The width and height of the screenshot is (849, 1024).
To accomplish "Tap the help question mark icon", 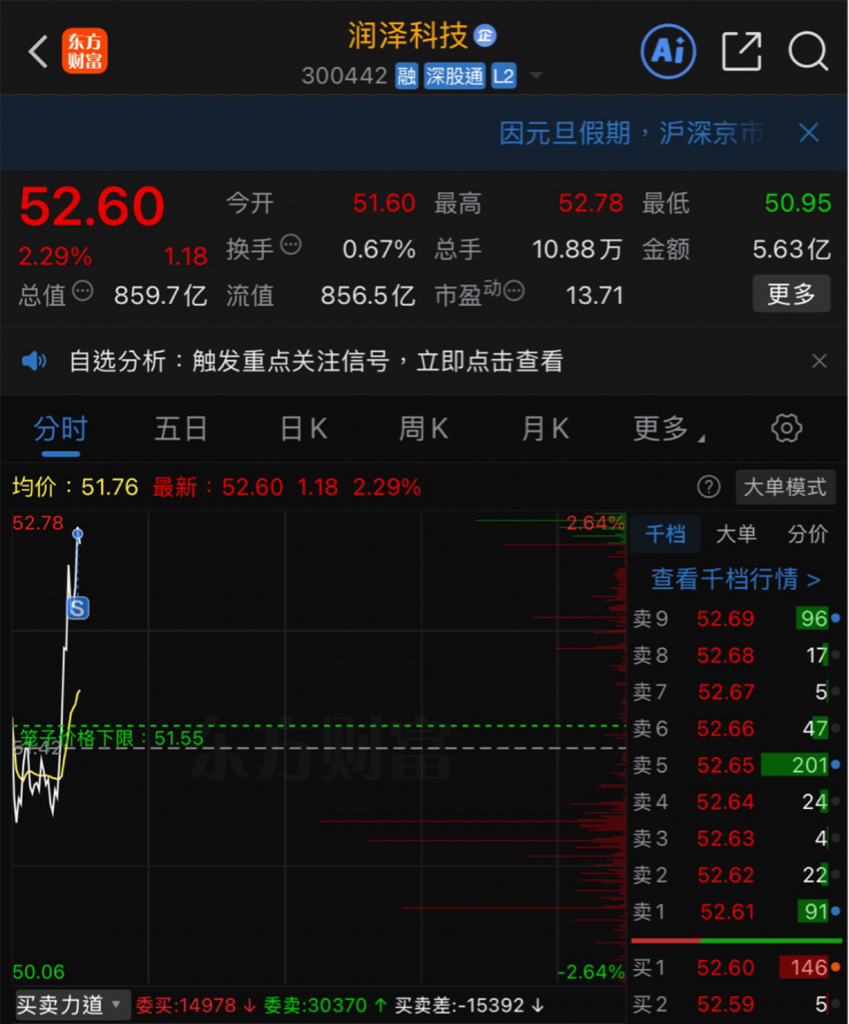I will 709,487.
